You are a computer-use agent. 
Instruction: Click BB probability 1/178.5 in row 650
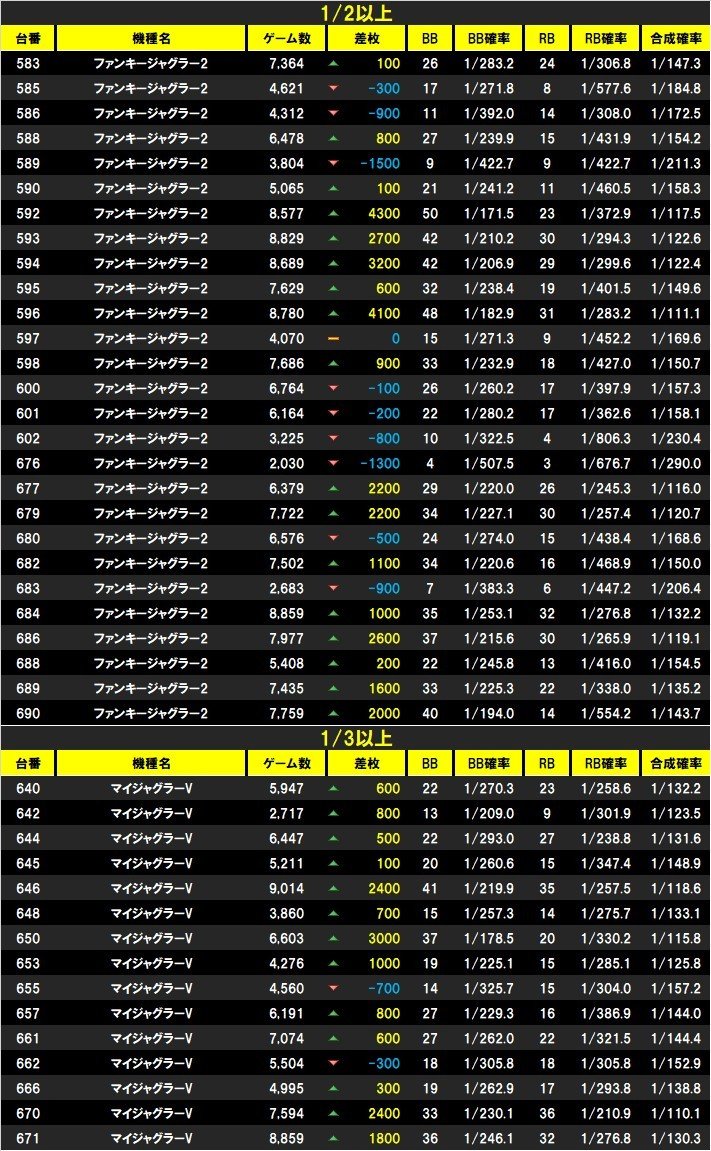pos(489,938)
